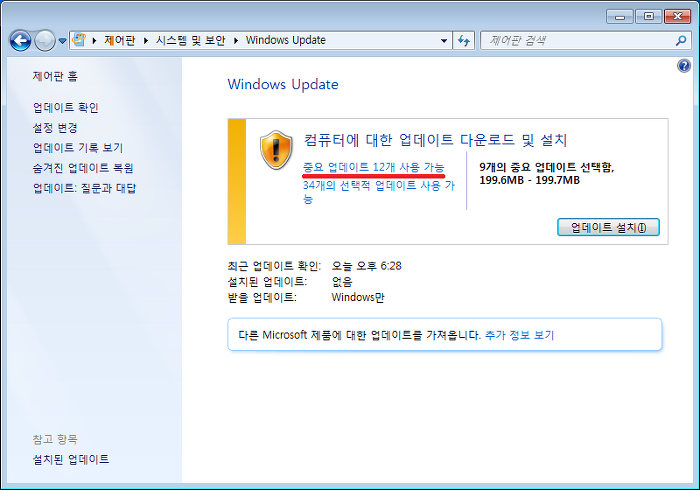Open 숨겨진 업데이트 복원 link
This screenshot has width=700, height=490.
coord(83,168)
